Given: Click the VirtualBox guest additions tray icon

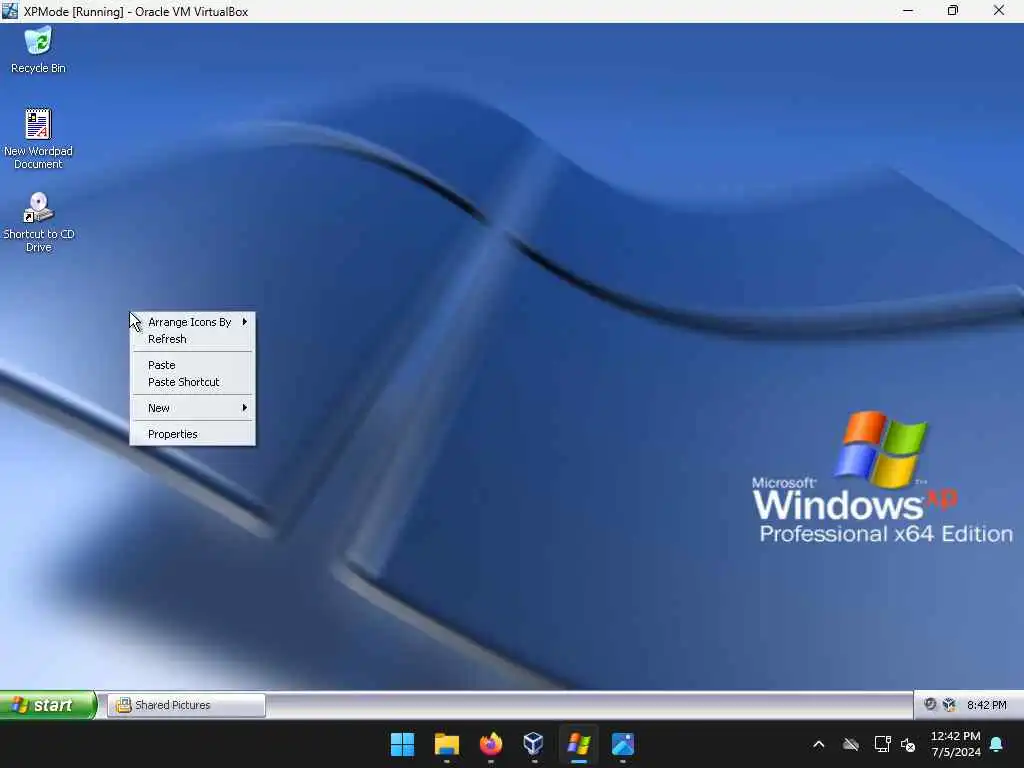Looking at the screenshot, I should click(x=950, y=705).
